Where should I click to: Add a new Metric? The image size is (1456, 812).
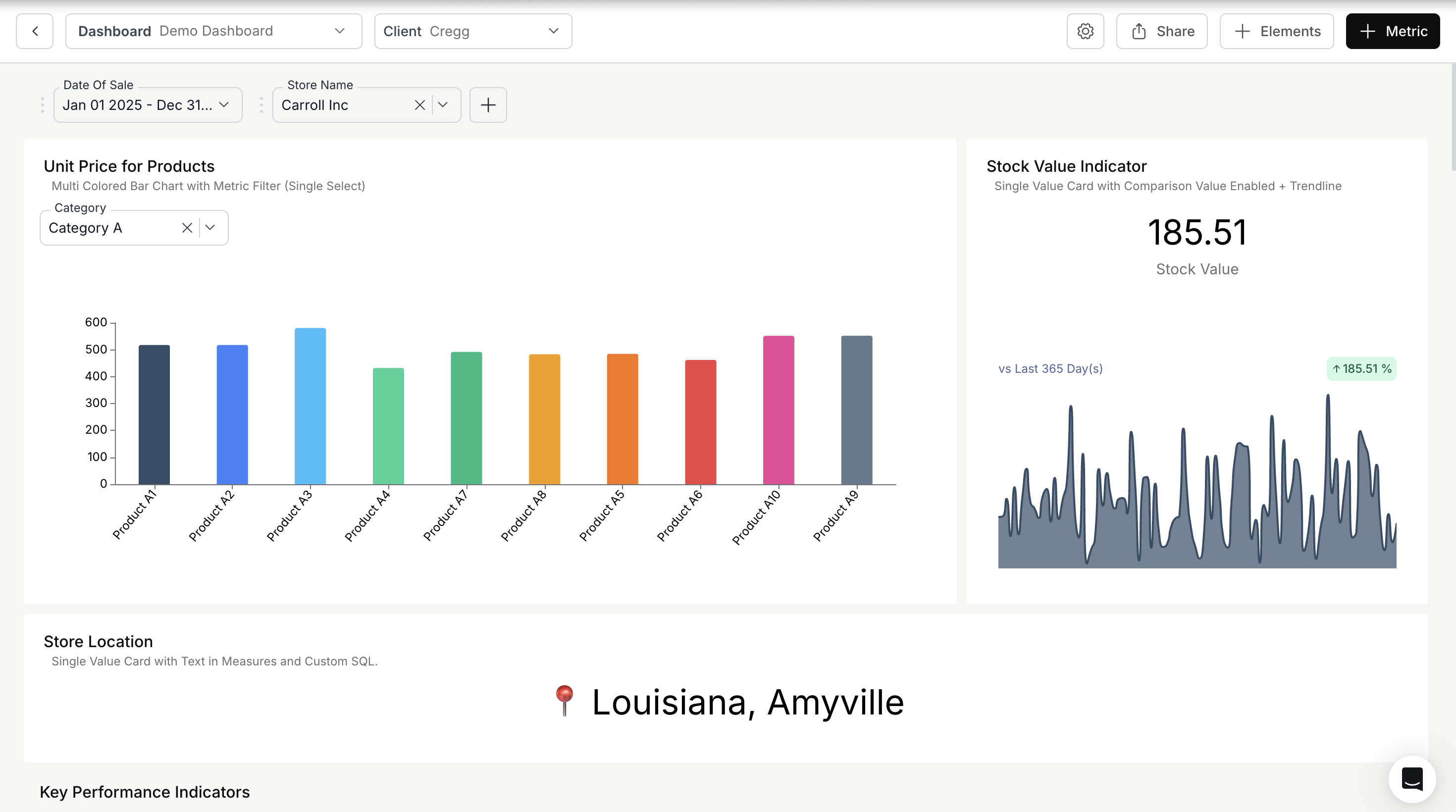pos(1392,31)
